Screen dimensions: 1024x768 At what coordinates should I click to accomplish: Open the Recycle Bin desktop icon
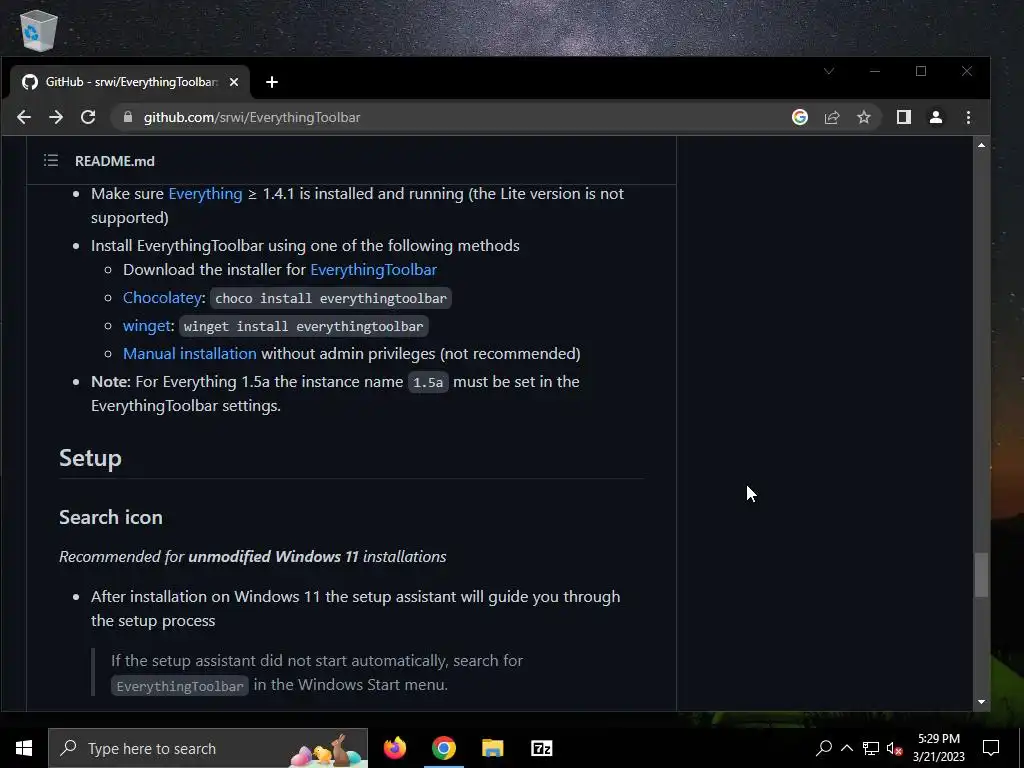[x=39, y=30]
